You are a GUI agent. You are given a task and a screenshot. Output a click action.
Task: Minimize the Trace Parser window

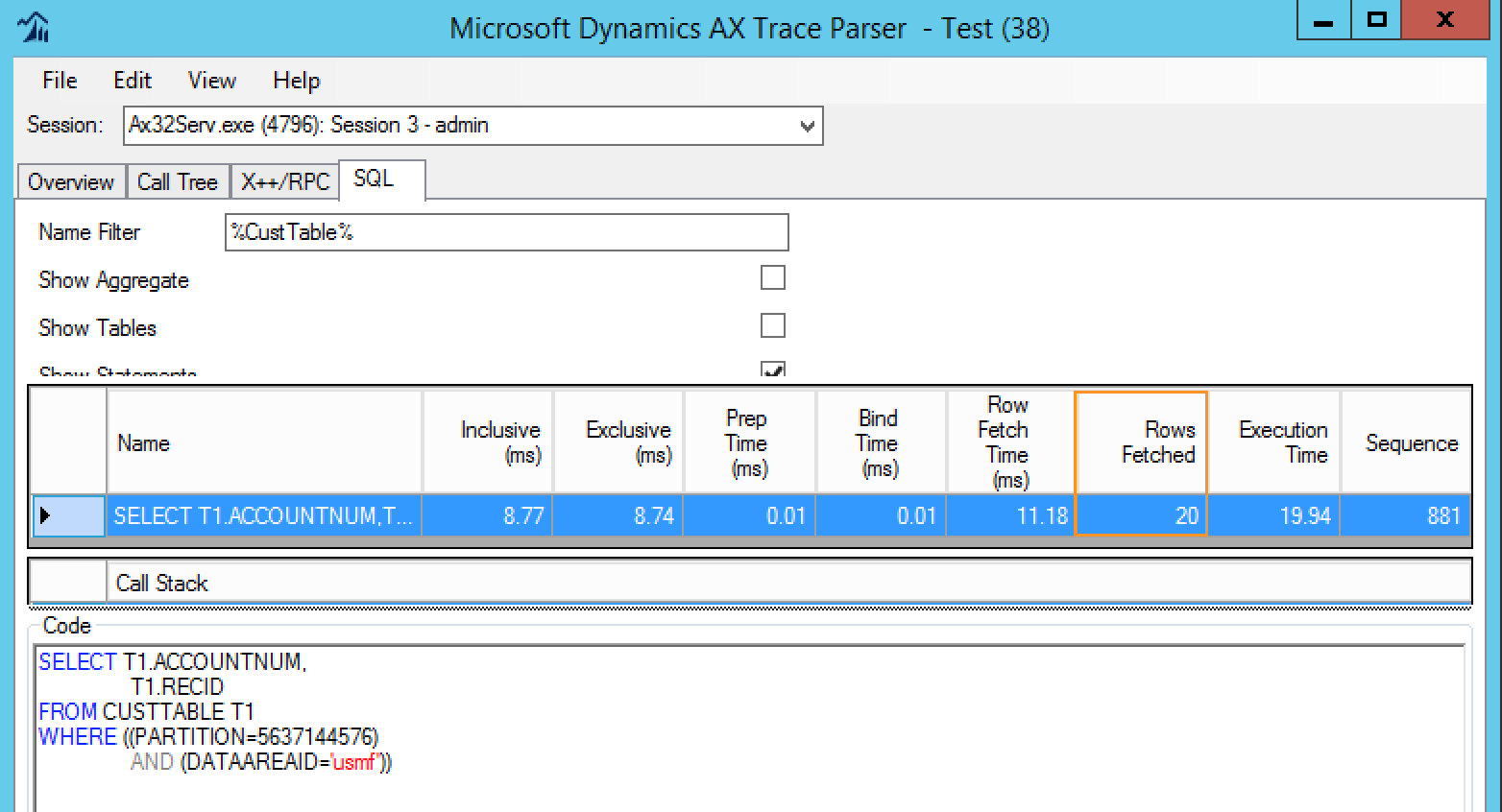coord(1324,20)
